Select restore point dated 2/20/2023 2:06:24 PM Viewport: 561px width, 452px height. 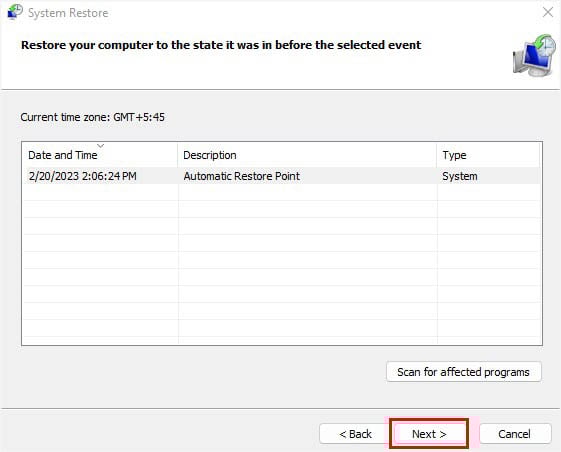coord(82,176)
